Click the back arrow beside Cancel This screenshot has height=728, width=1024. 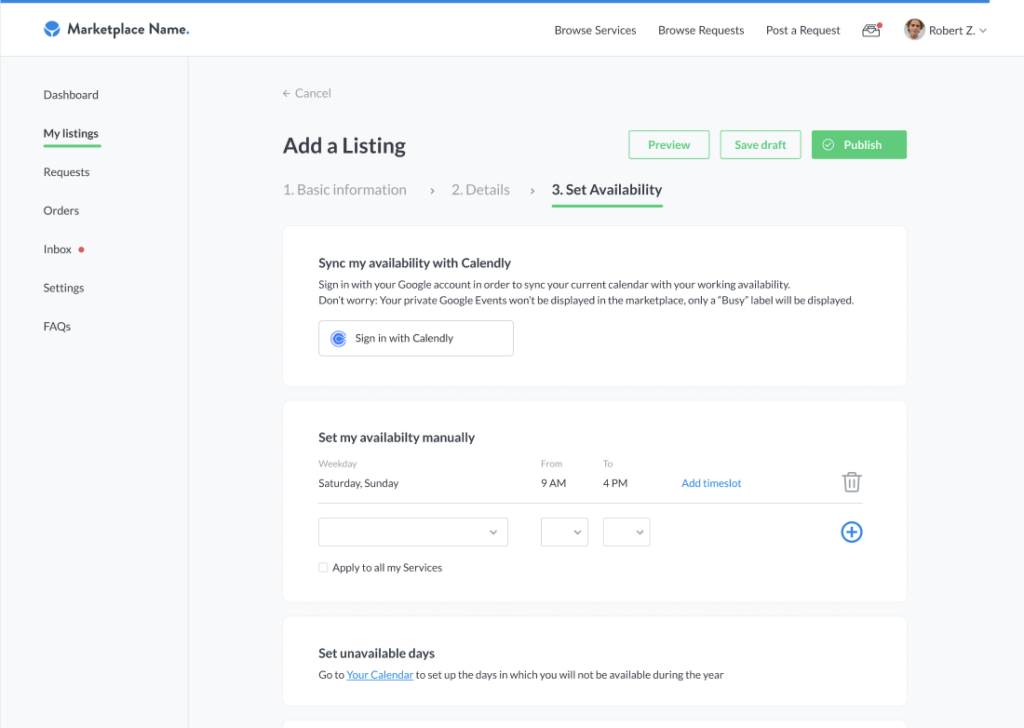tap(286, 93)
